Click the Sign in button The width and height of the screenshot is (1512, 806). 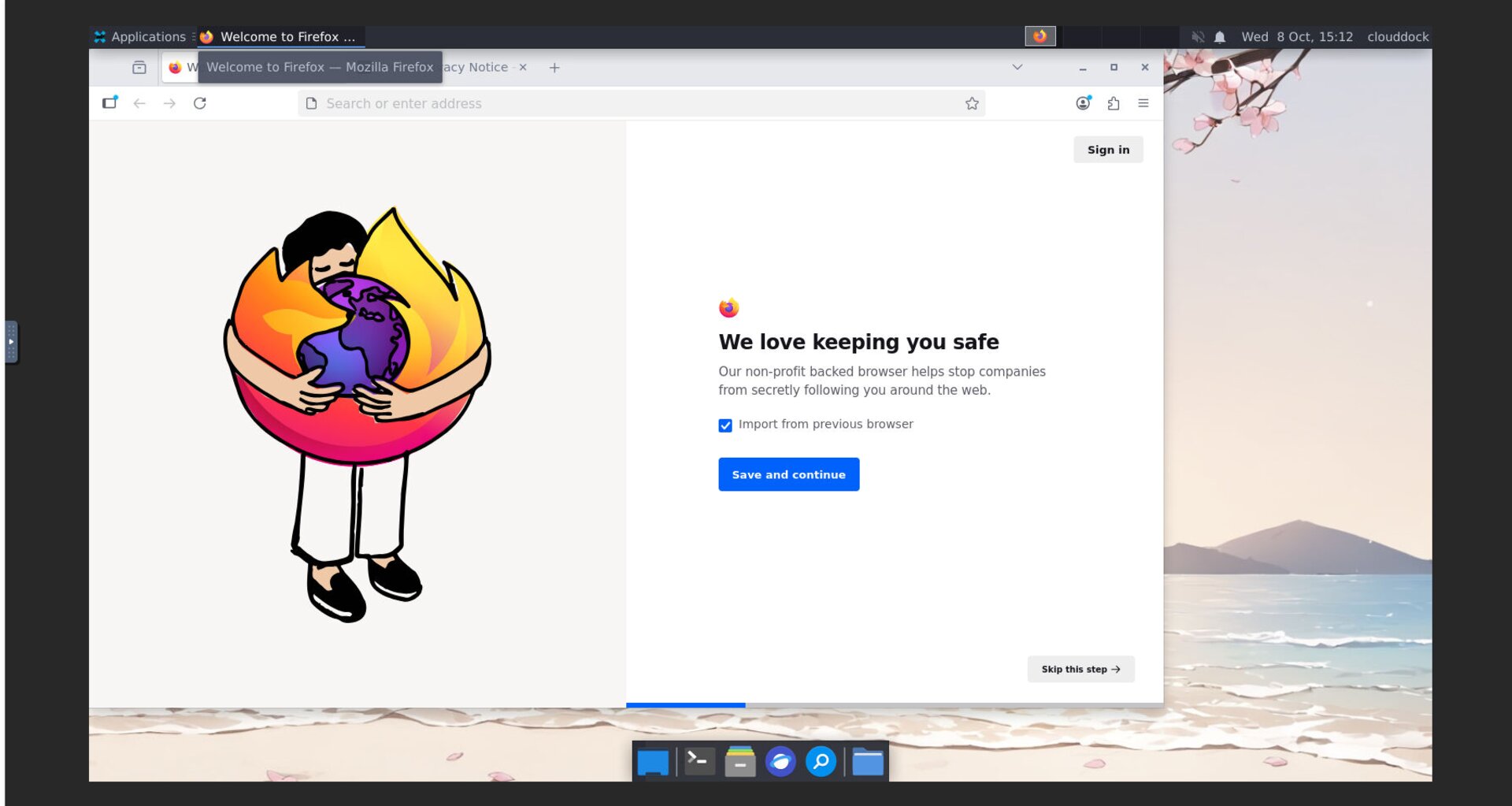point(1107,150)
